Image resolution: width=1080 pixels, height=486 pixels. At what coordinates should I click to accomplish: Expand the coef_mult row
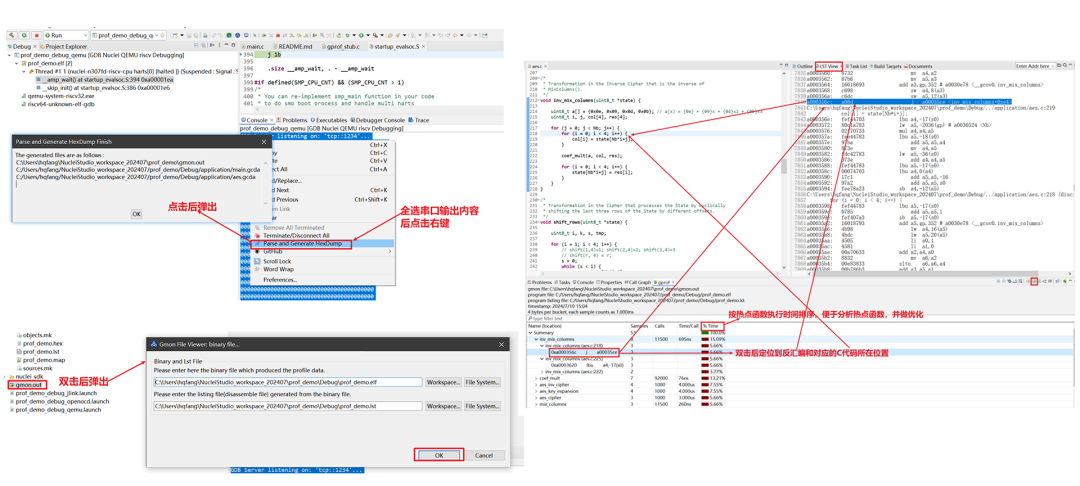(x=537, y=378)
